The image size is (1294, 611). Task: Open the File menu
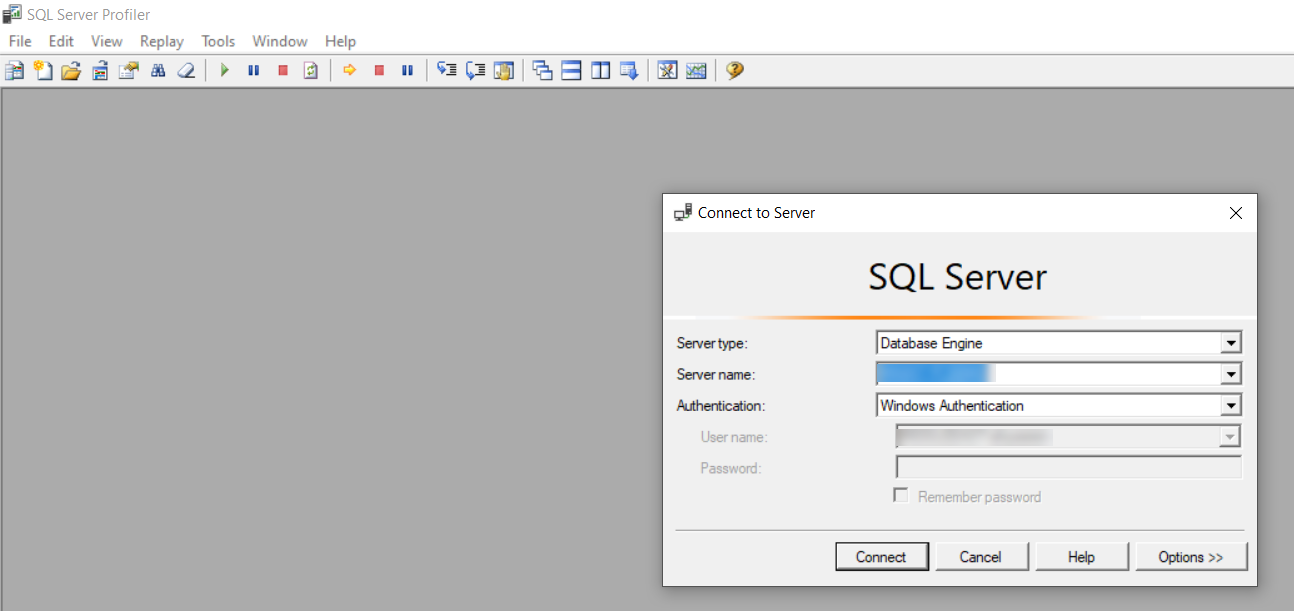20,41
